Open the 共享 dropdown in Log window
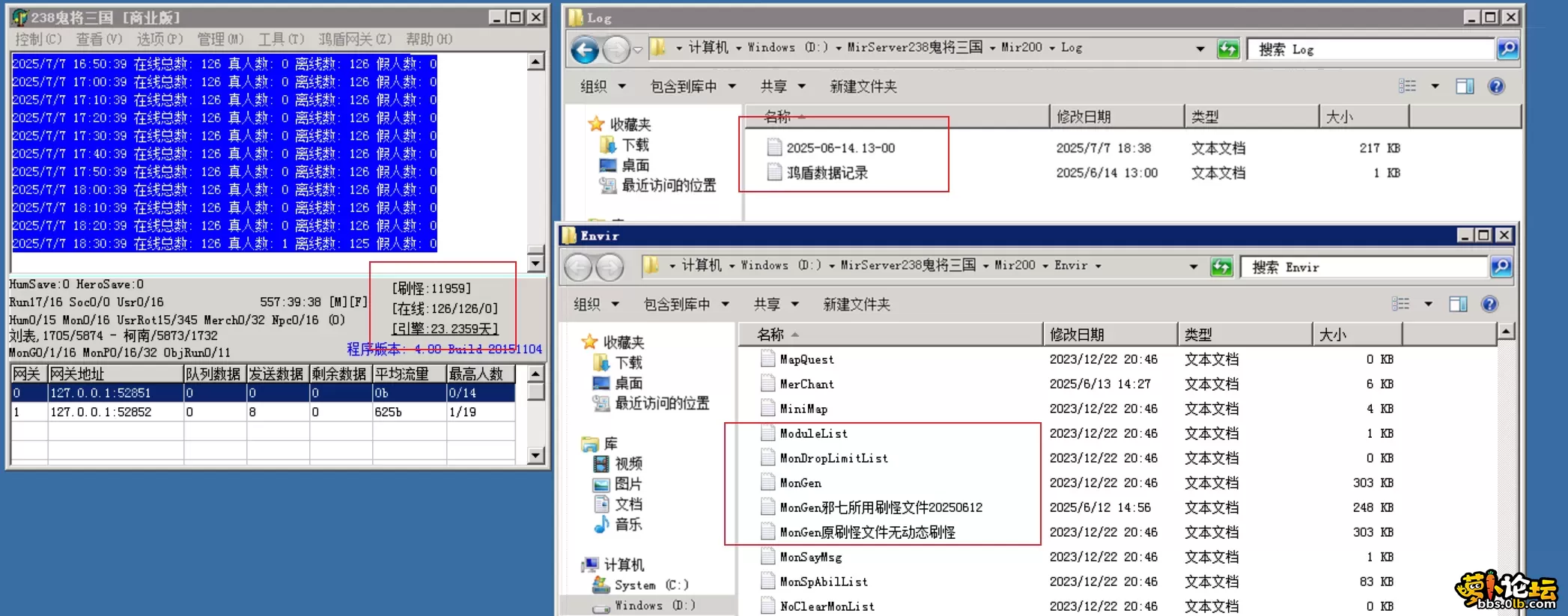The width and height of the screenshot is (1568, 616). pyautogui.click(x=783, y=87)
